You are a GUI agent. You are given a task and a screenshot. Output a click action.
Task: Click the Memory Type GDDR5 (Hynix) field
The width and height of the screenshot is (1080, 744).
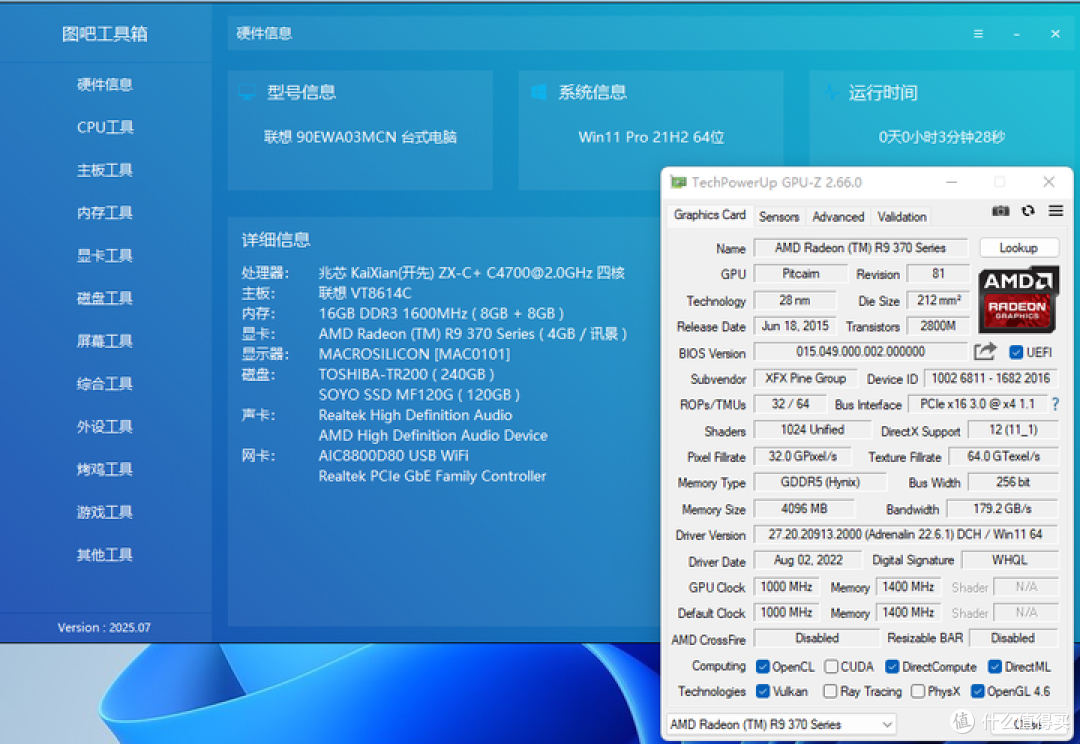point(820,482)
